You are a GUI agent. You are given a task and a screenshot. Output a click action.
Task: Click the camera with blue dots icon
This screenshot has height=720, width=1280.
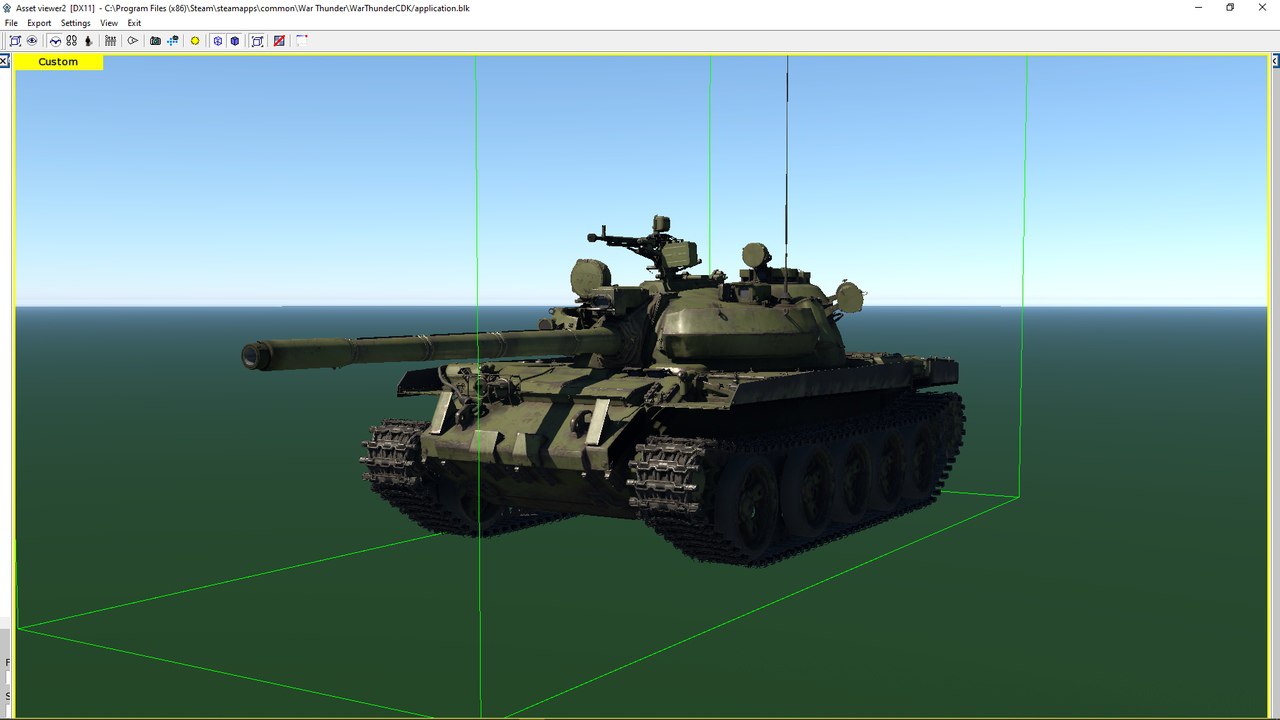[173, 41]
